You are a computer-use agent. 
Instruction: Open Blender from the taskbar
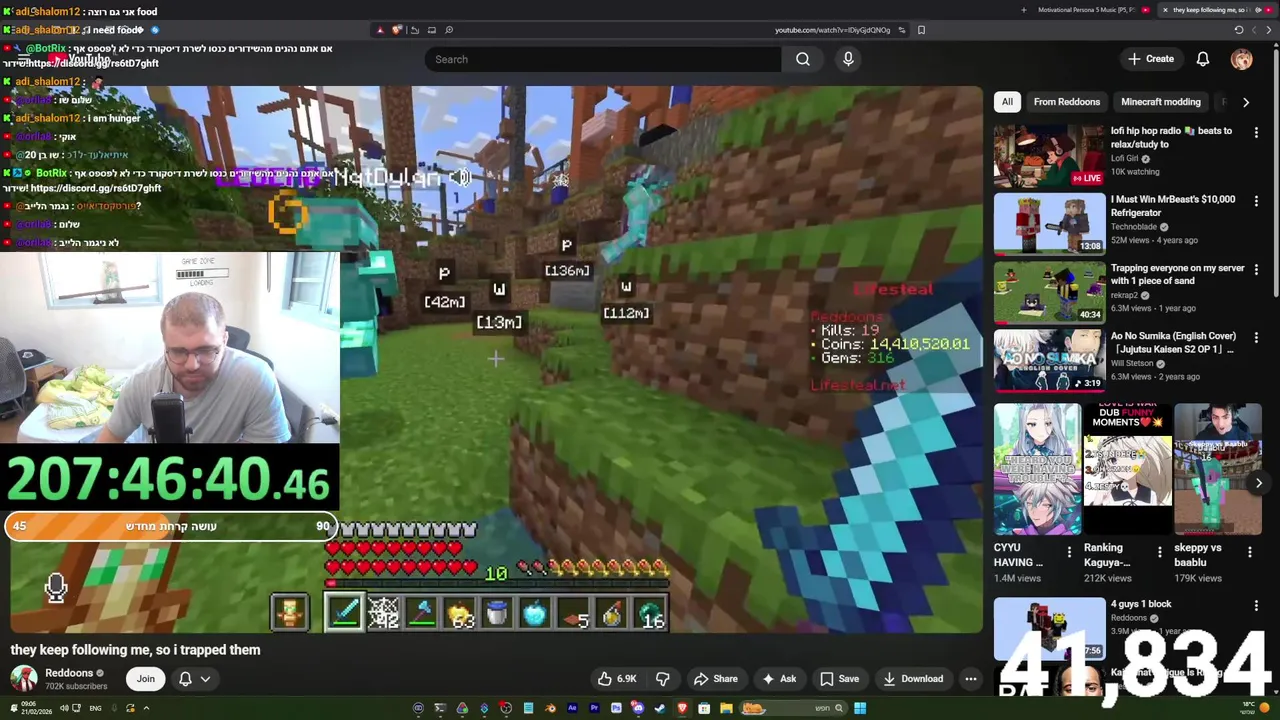(x=551, y=708)
